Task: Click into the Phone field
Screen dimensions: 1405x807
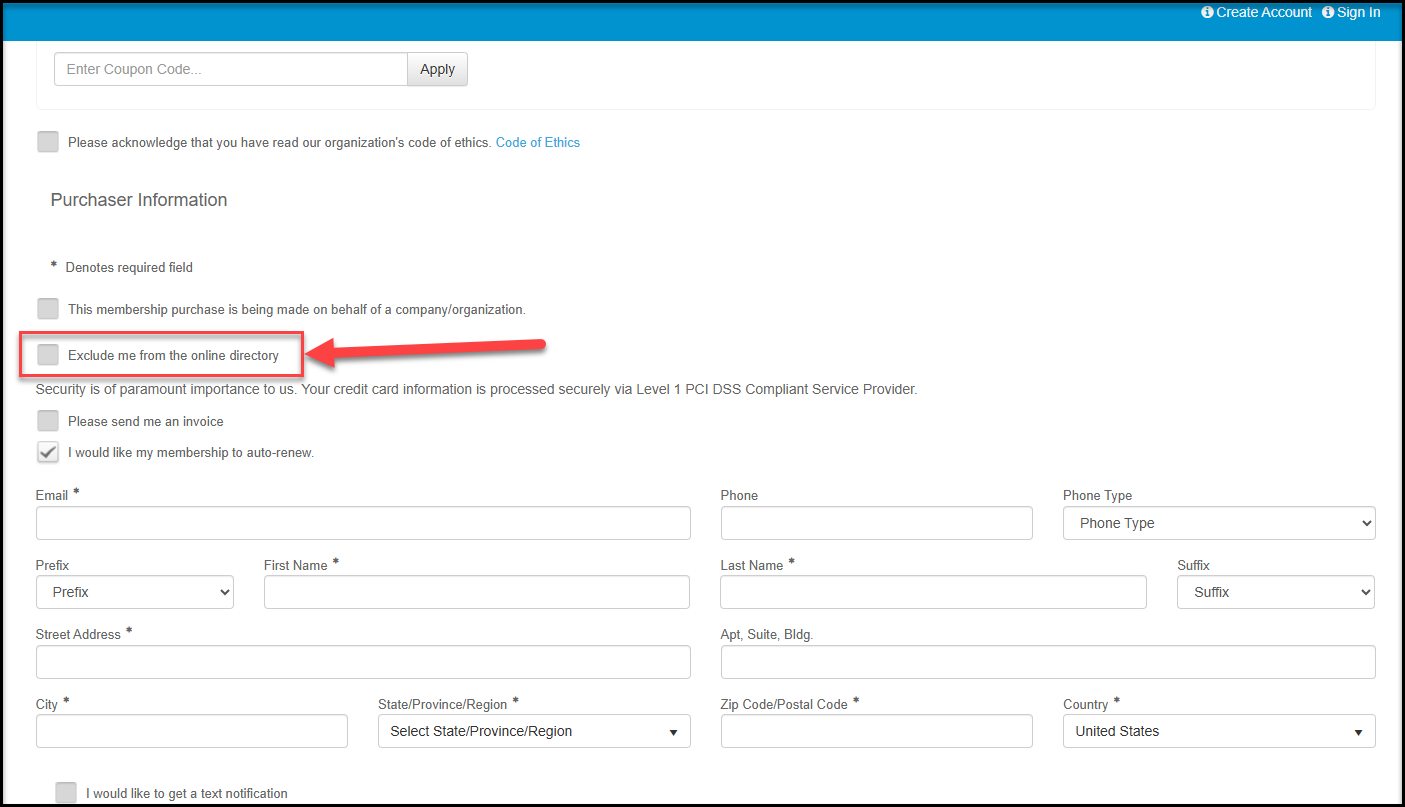Action: [x=876, y=523]
